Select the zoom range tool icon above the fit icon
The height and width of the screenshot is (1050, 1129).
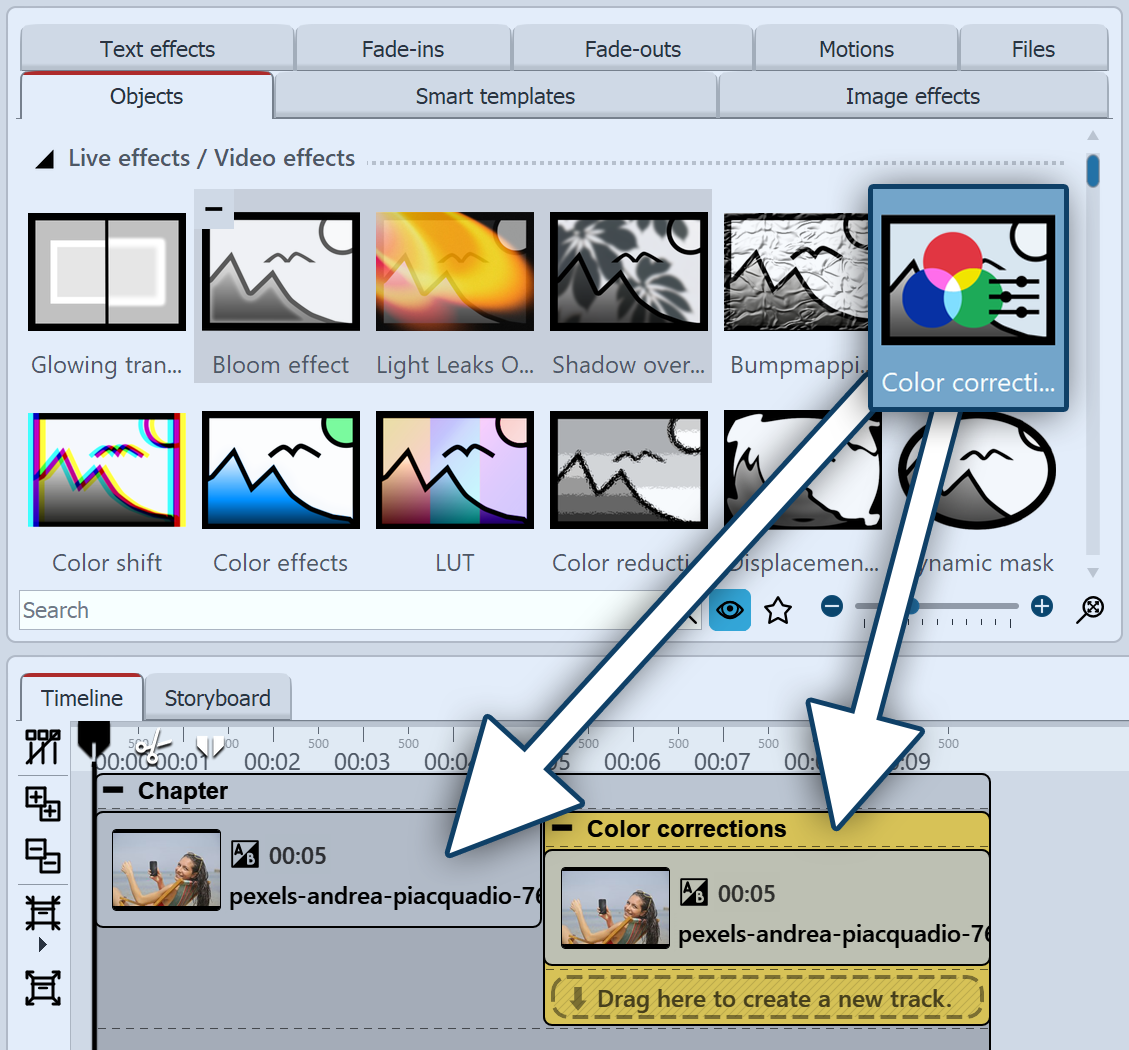pos(43,912)
